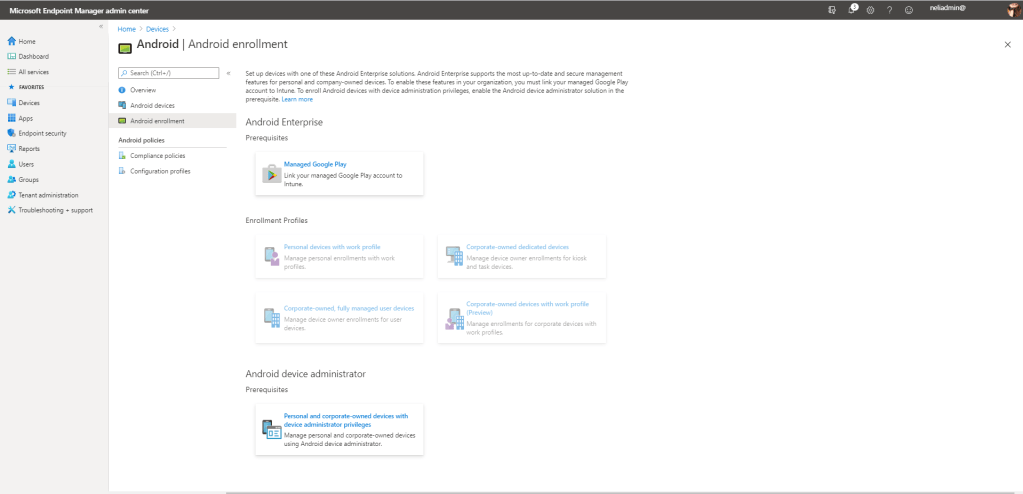Screen dimensions: 1023x494
Task: Open Managed Google Play prerequisite link
Action: 315,164
